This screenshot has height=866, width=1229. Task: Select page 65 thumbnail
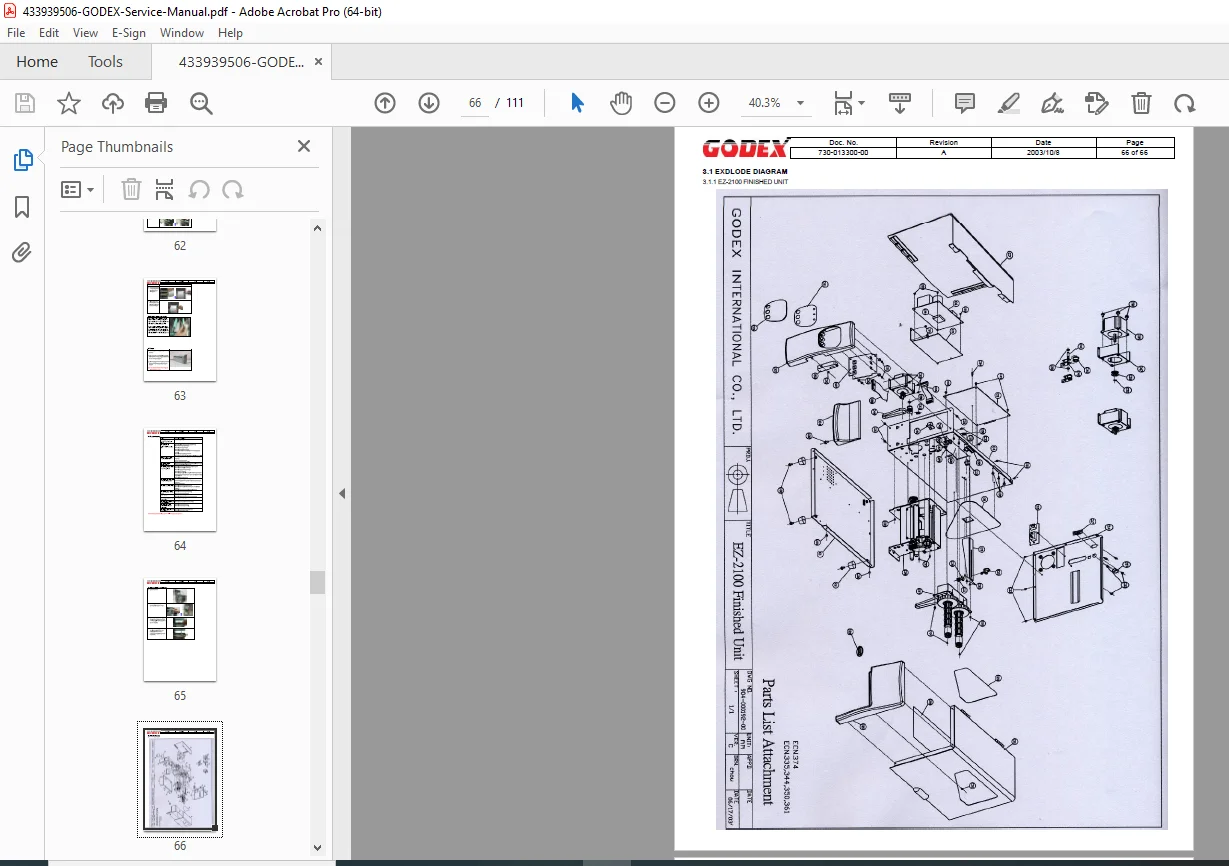pyautogui.click(x=180, y=630)
